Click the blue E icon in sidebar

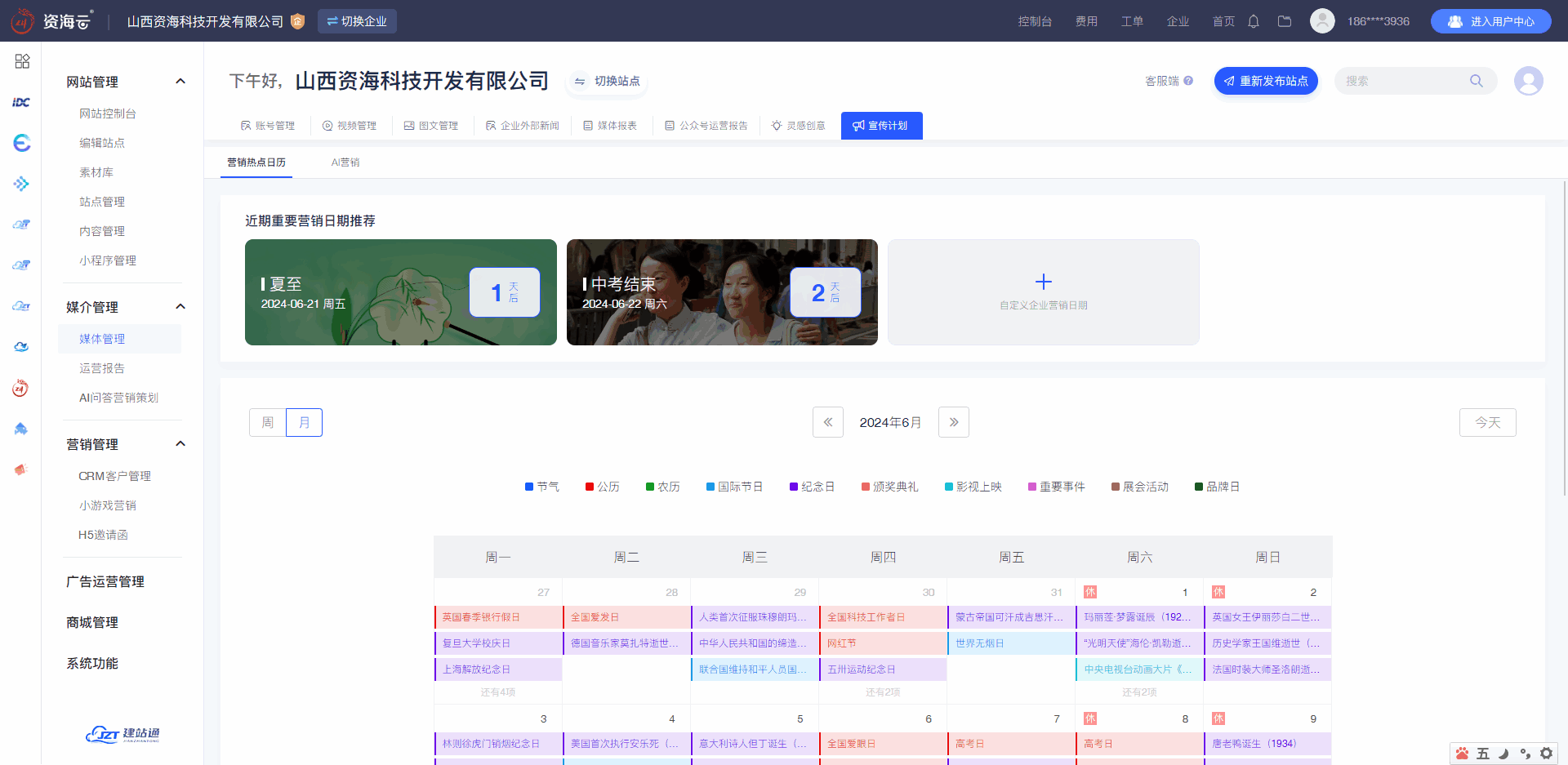coord(22,143)
